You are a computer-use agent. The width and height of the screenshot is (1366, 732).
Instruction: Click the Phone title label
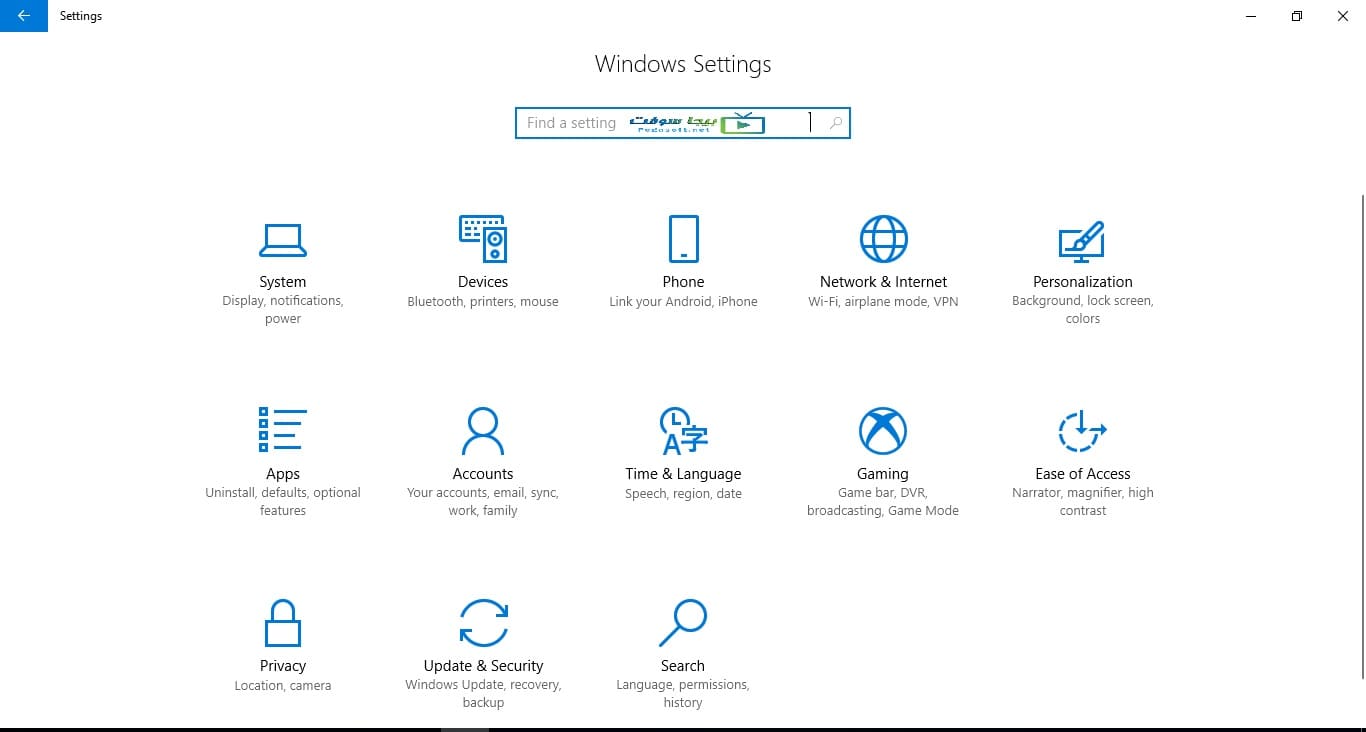click(683, 282)
